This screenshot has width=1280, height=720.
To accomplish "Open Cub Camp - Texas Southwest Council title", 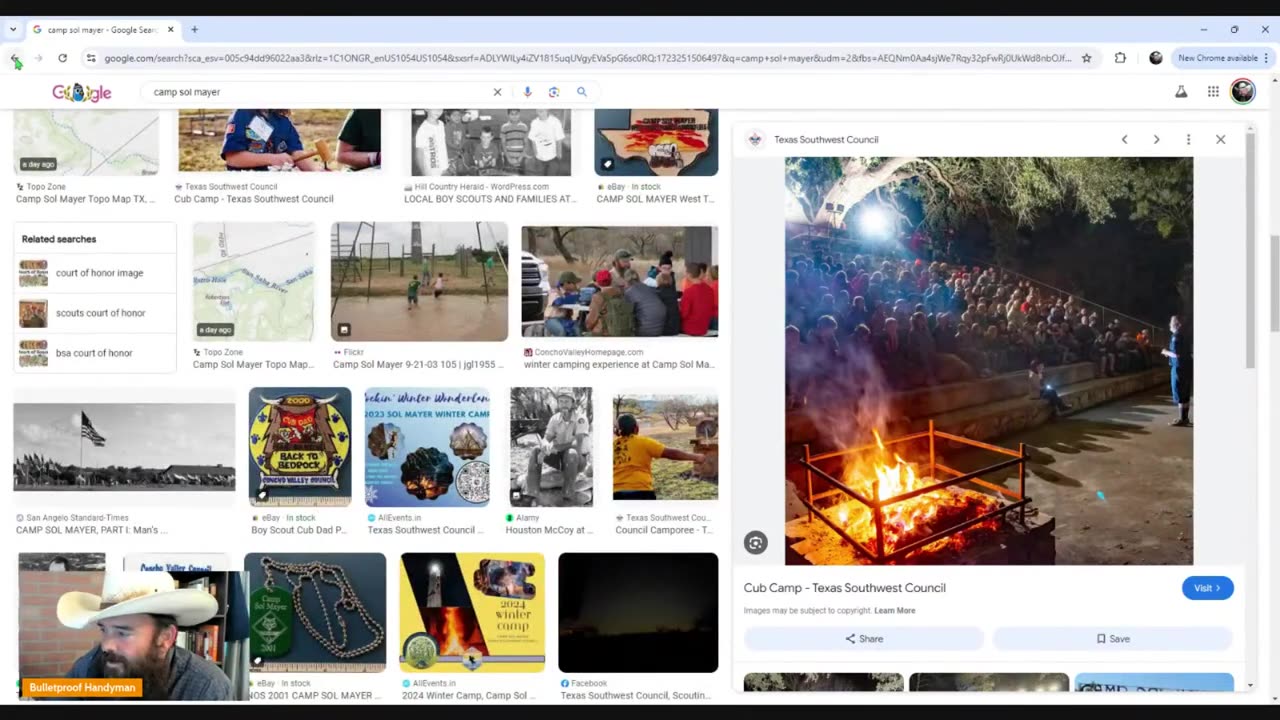I will point(845,588).
